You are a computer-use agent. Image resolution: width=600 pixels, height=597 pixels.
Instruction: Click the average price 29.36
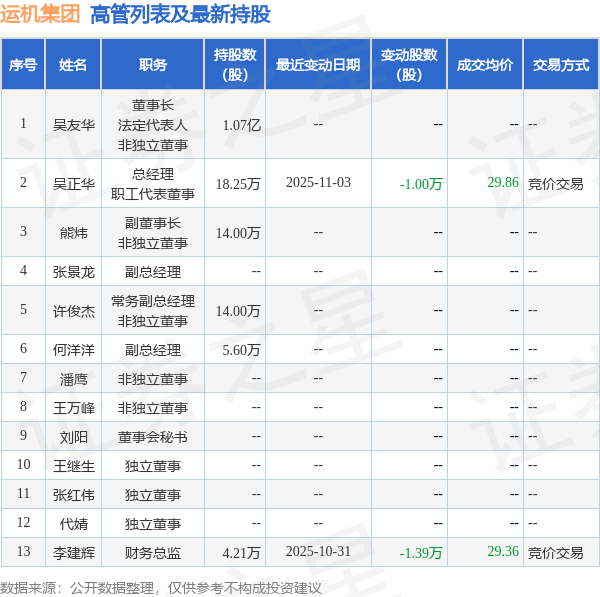pyautogui.click(x=503, y=551)
